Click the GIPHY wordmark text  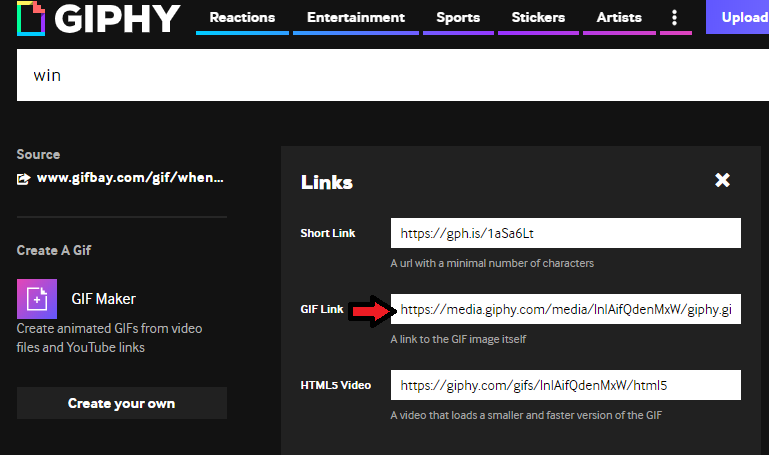(117, 19)
